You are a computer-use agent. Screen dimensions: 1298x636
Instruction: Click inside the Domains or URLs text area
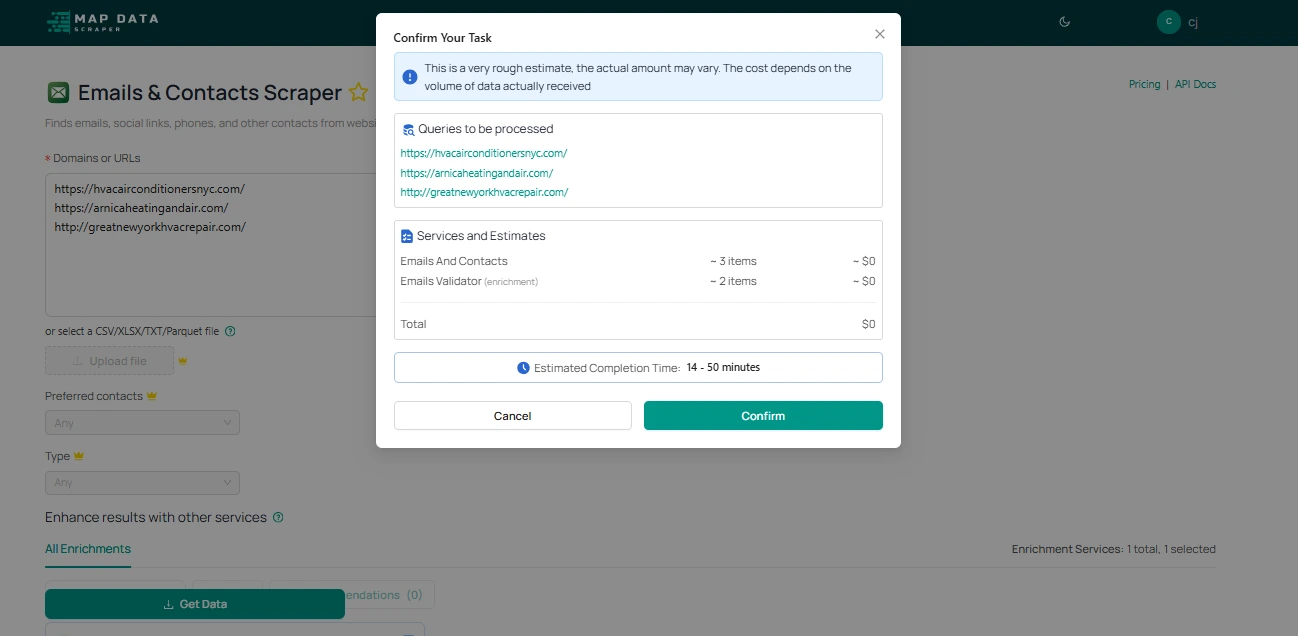200,270
